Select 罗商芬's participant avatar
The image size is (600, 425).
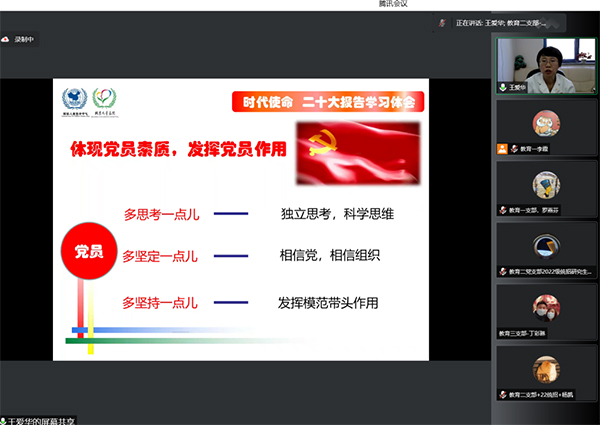point(546,184)
